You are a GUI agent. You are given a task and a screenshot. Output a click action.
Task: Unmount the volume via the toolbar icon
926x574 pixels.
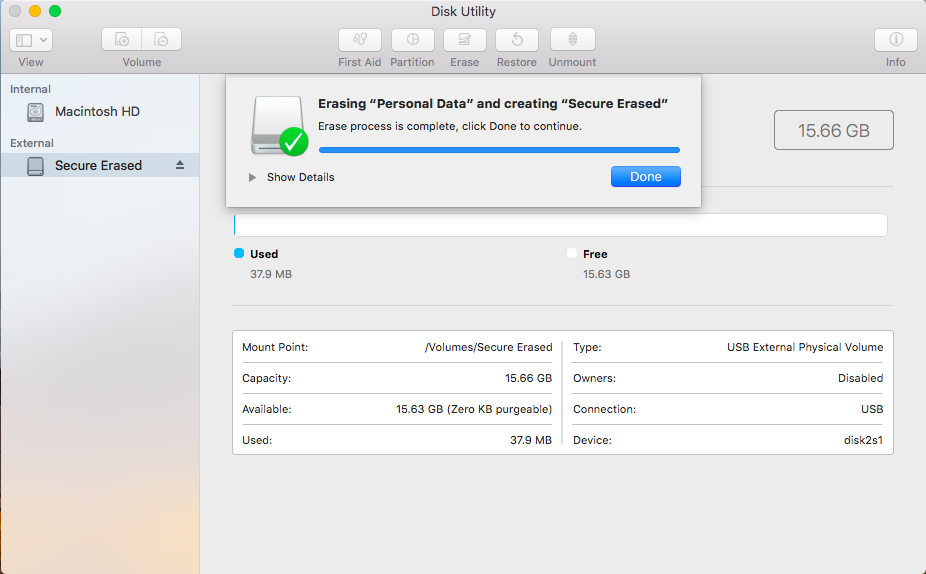[572, 40]
